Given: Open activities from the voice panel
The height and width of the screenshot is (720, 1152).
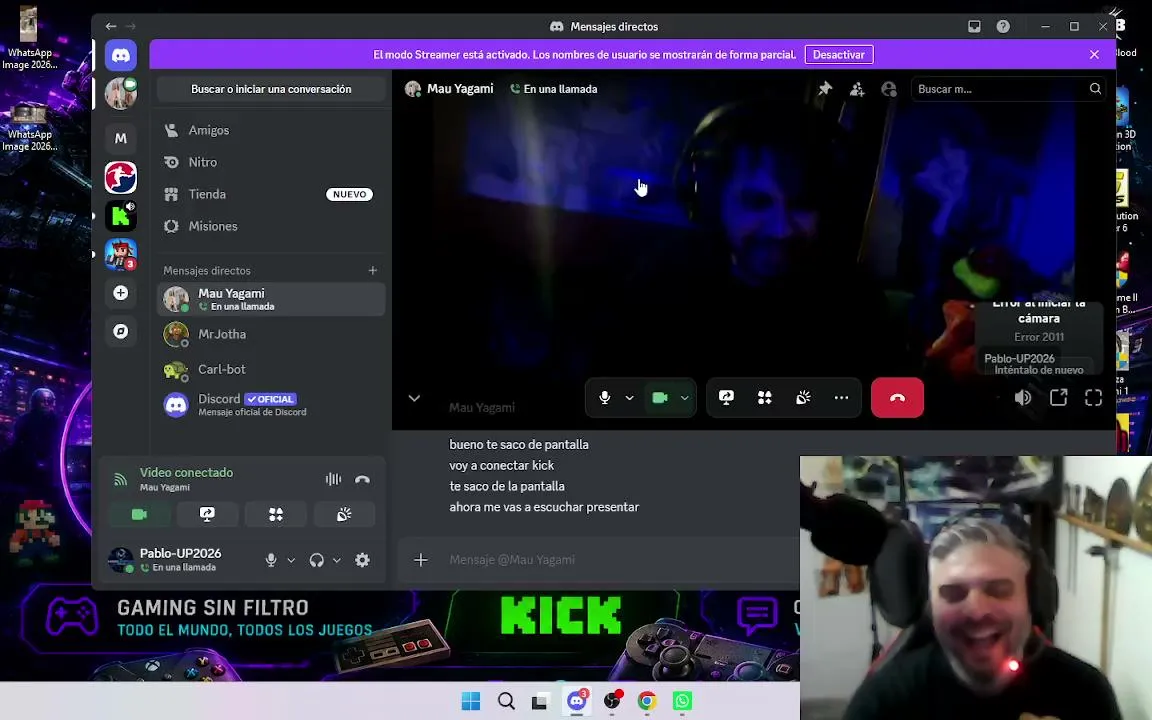Looking at the screenshot, I should tap(276, 514).
